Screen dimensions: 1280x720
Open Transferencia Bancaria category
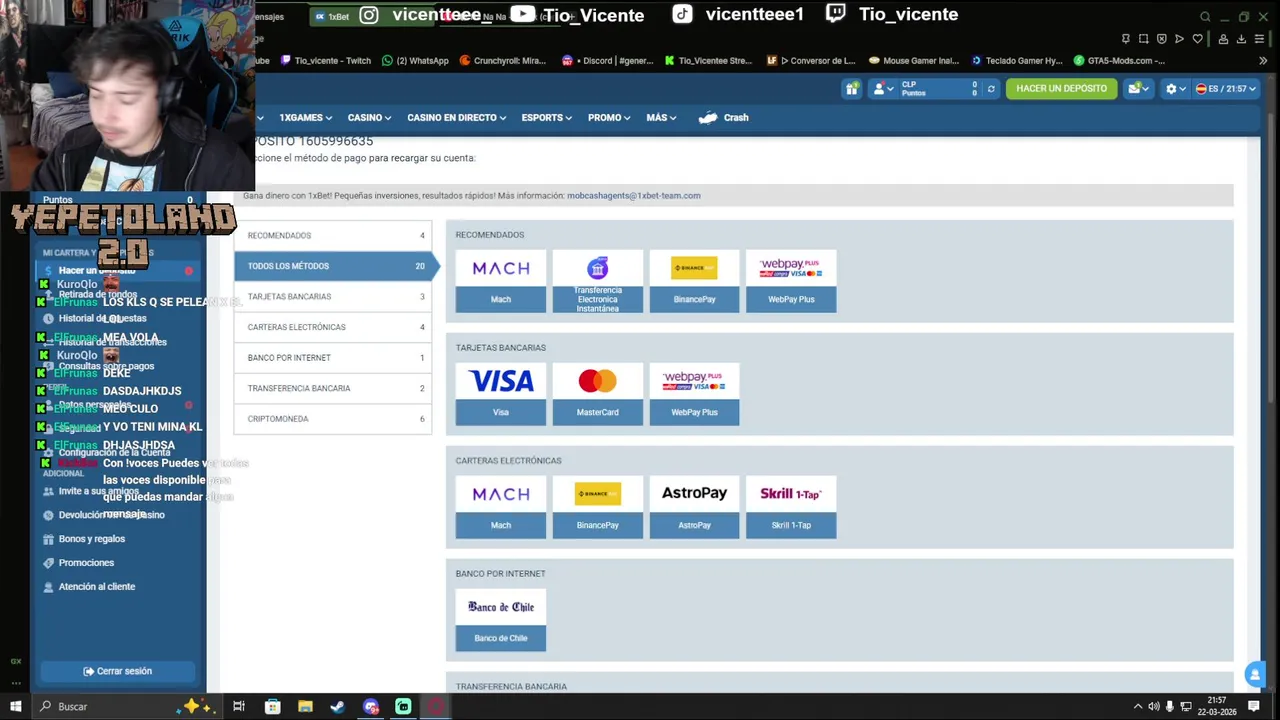click(x=333, y=388)
